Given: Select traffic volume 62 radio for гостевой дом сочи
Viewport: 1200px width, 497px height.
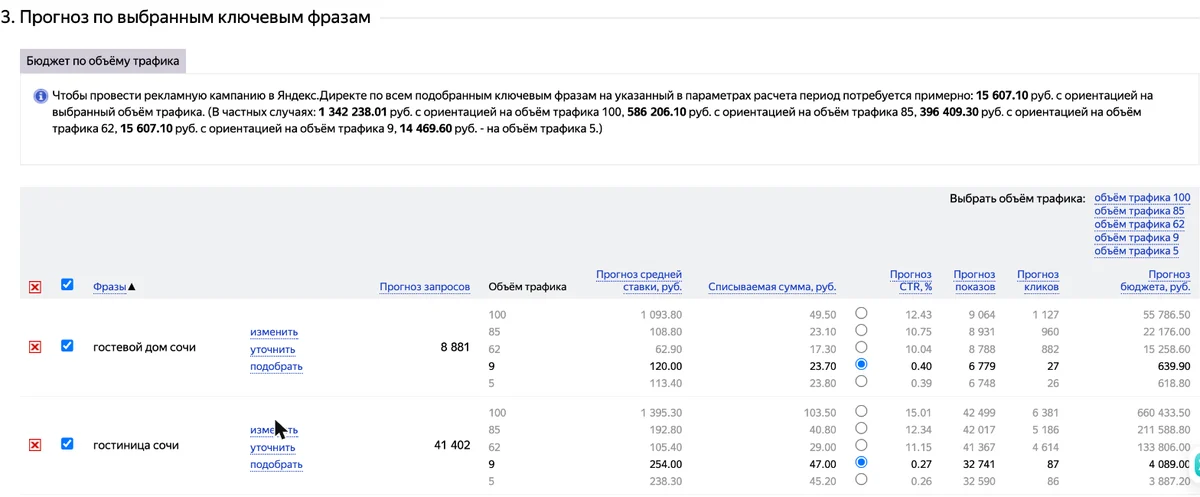Looking at the screenshot, I should [x=861, y=348].
